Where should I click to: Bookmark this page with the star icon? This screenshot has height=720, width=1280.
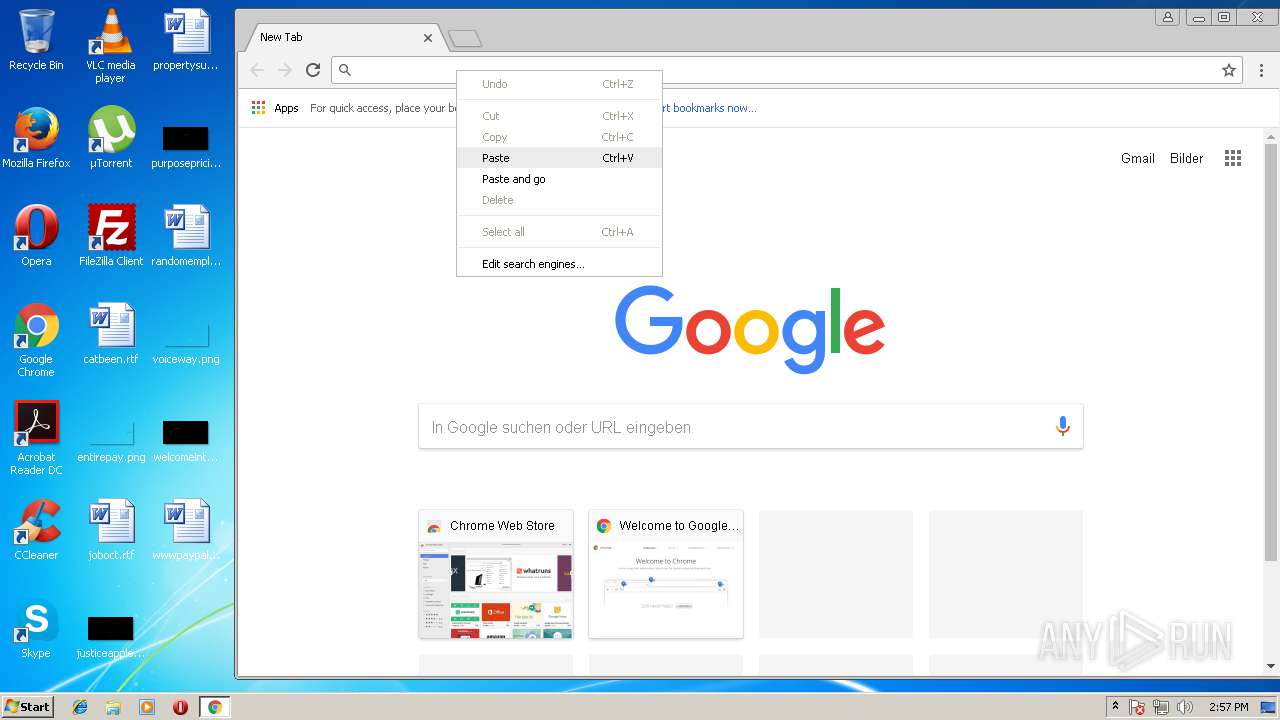point(1229,70)
